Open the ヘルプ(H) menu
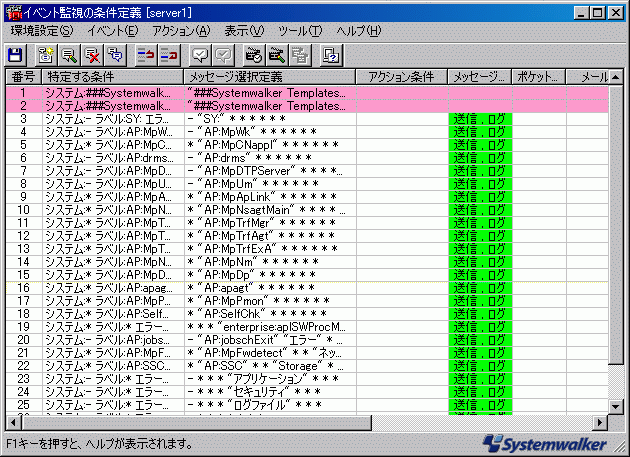Screen dimensions: 630x457 (358, 31)
